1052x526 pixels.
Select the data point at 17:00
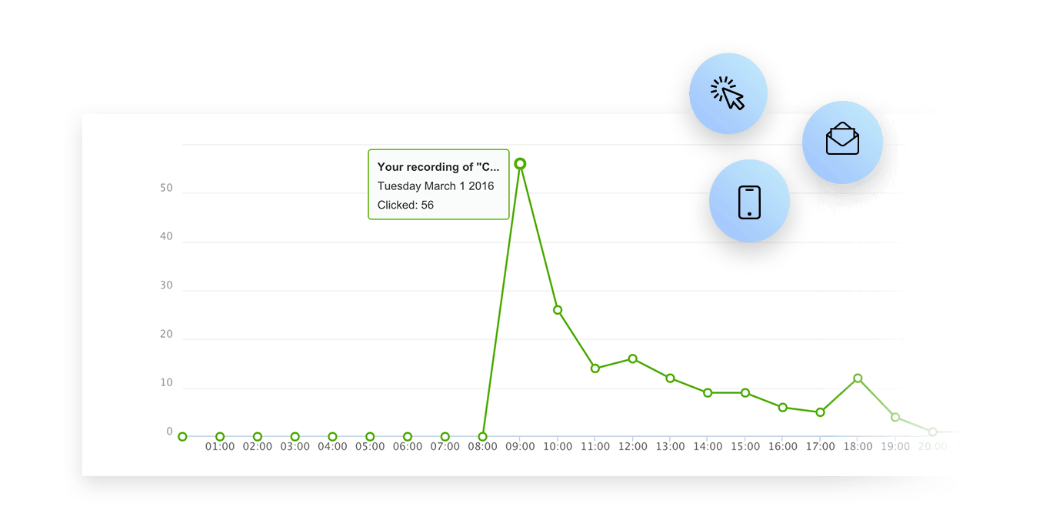click(x=820, y=412)
